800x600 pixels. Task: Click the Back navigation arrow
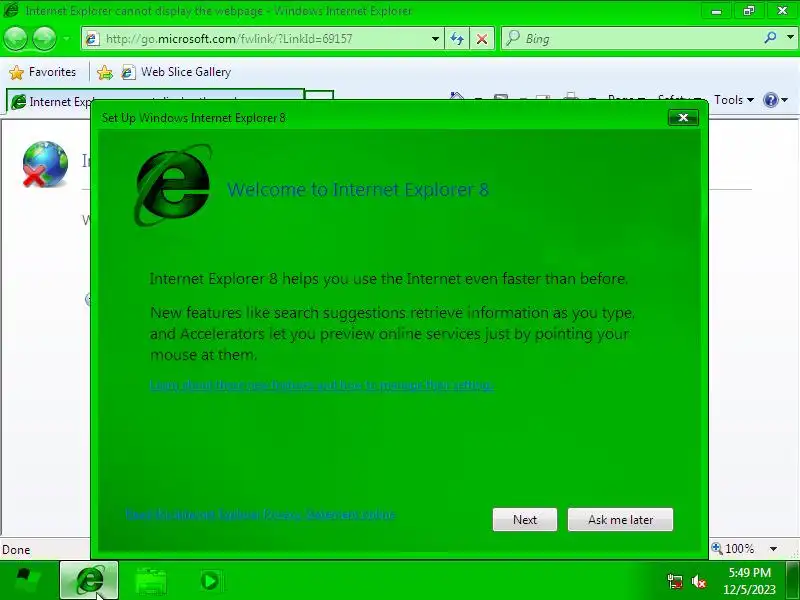tap(15, 39)
